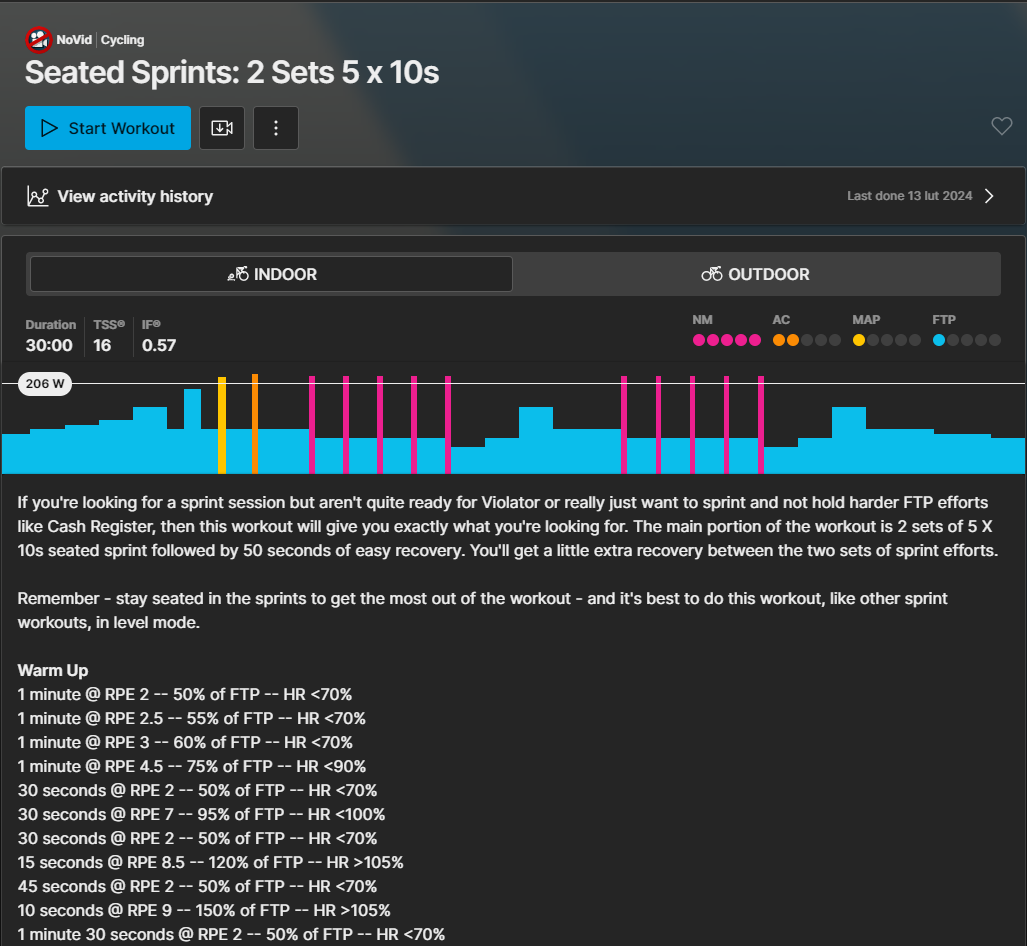Viewport: 1027px width, 946px height.
Task: Expand activity history with the right chevron
Action: click(x=989, y=196)
